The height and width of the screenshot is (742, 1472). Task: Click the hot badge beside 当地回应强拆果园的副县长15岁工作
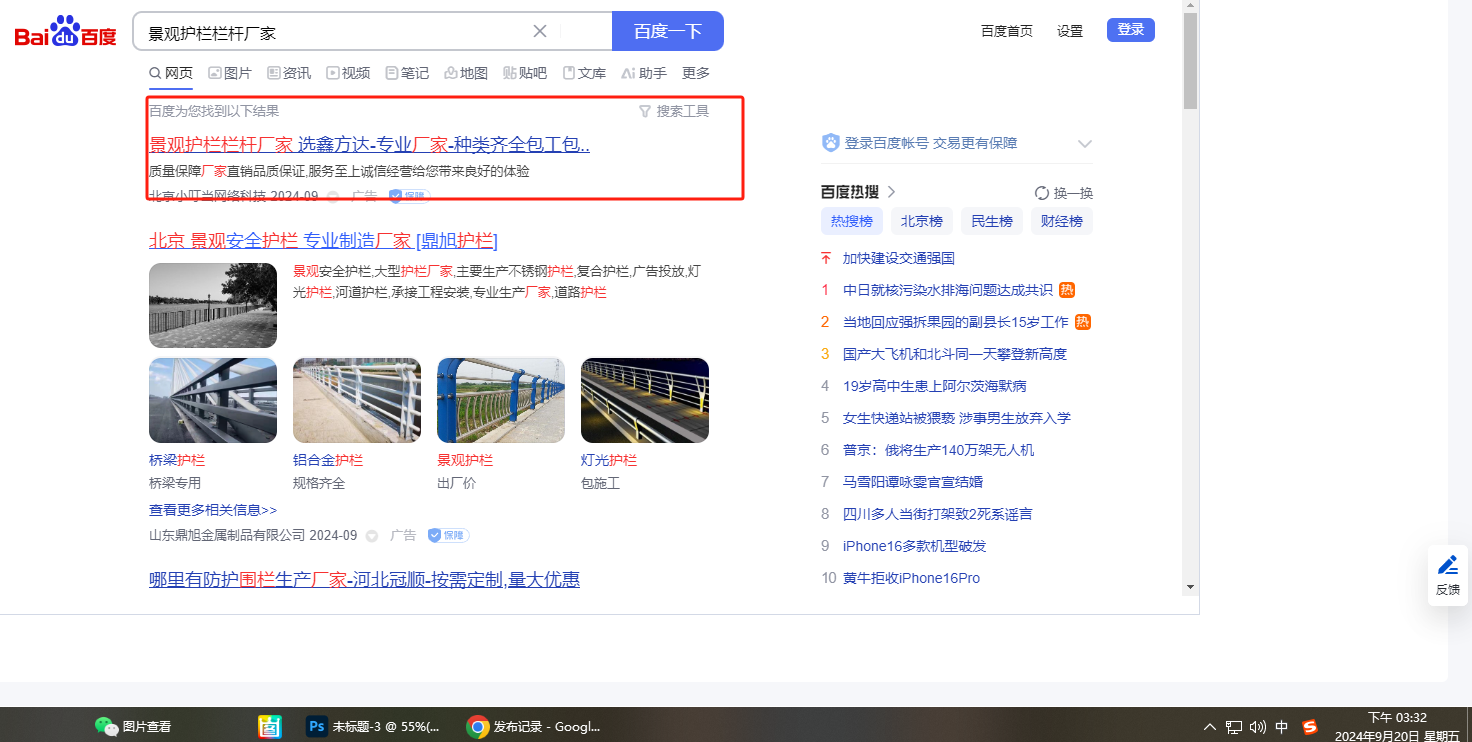pos(1083,322)
